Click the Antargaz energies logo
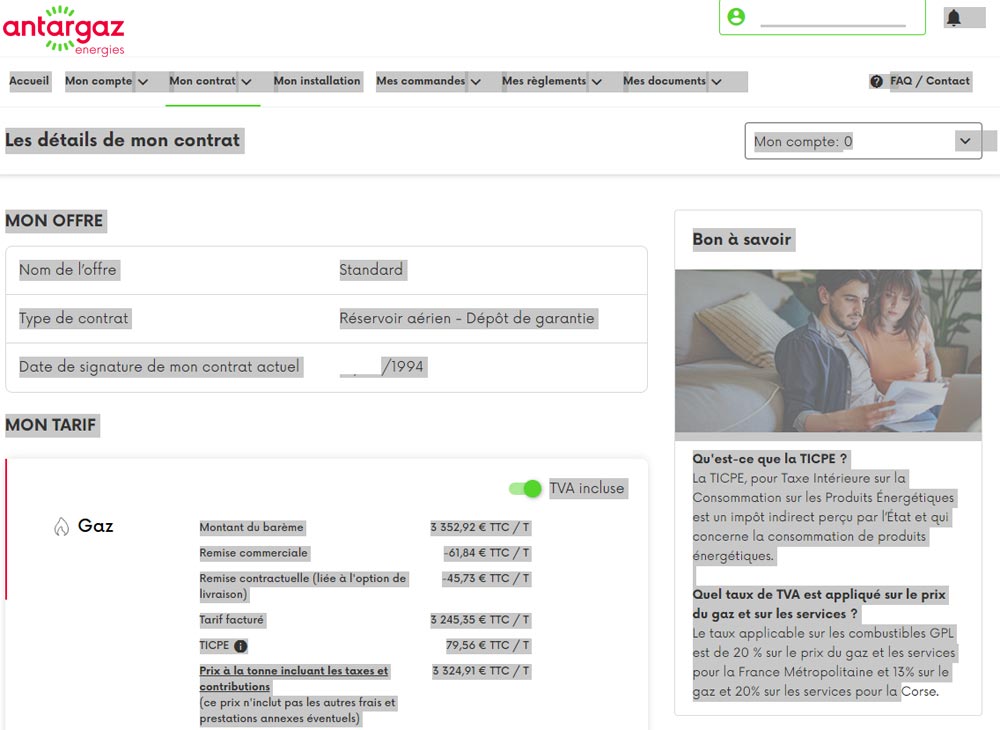 (63, 27)
